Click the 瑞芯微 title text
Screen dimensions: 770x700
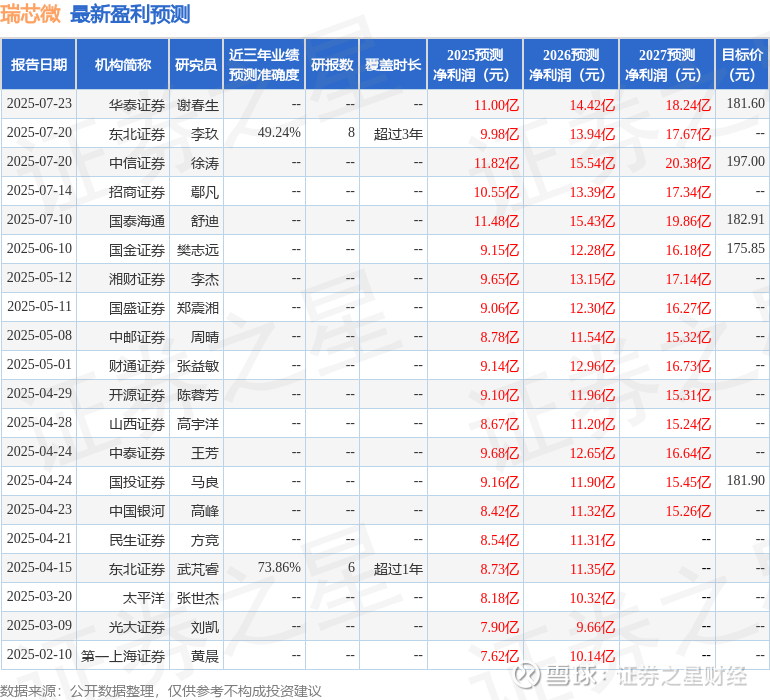[30, 14]
